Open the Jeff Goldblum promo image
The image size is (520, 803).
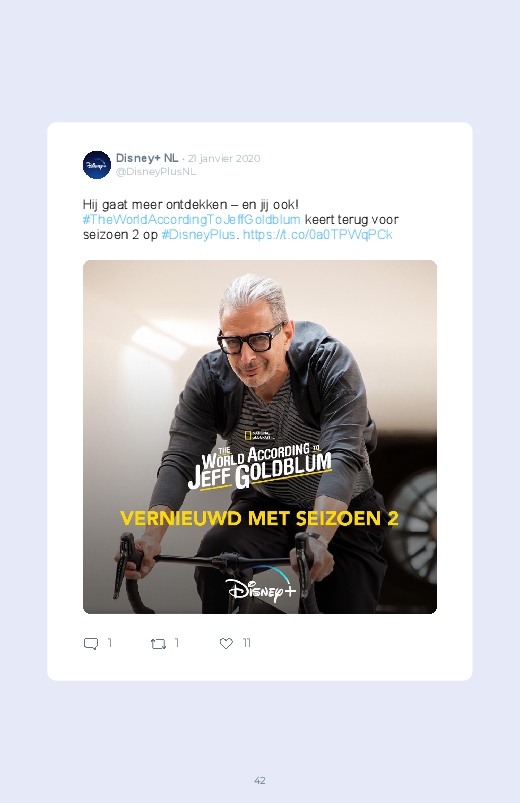click(260, 437)
